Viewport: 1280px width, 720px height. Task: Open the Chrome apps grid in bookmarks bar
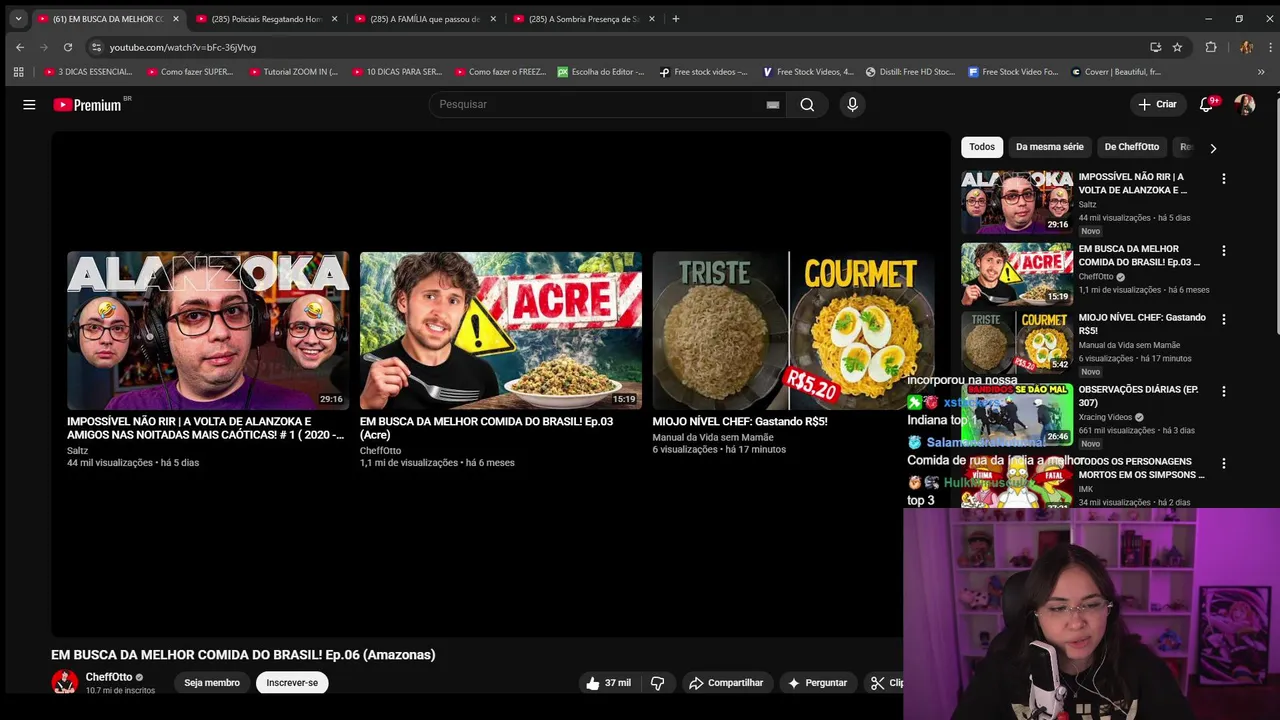click(x=18, y=72)
